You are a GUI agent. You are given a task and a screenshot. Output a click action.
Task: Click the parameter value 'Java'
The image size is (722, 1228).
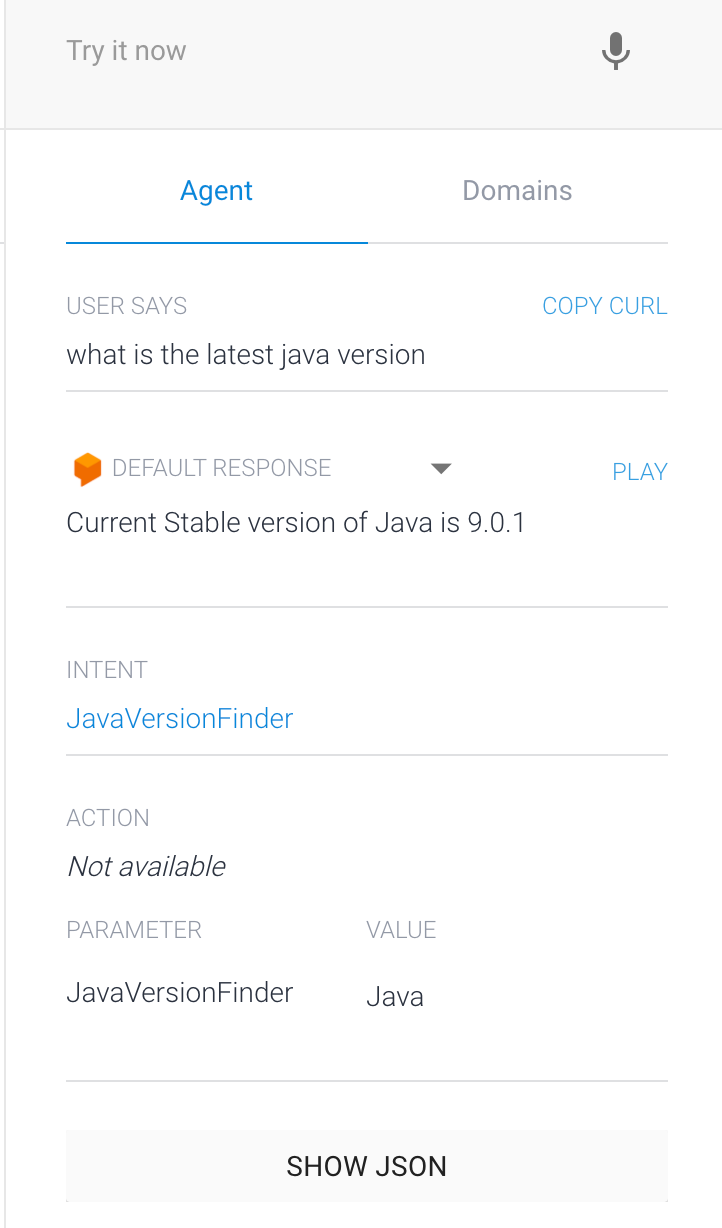tap(394, 996)
